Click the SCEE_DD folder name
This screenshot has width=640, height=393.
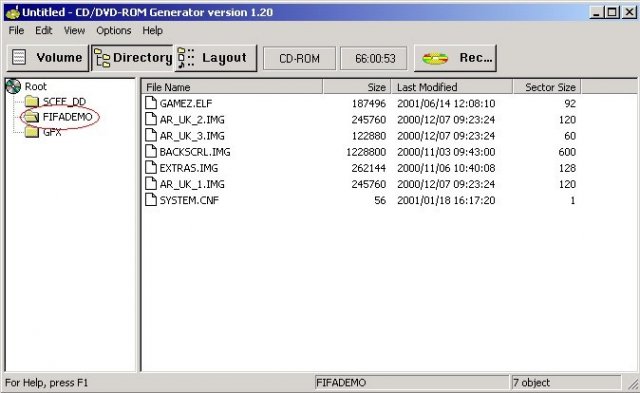point(64,102)
